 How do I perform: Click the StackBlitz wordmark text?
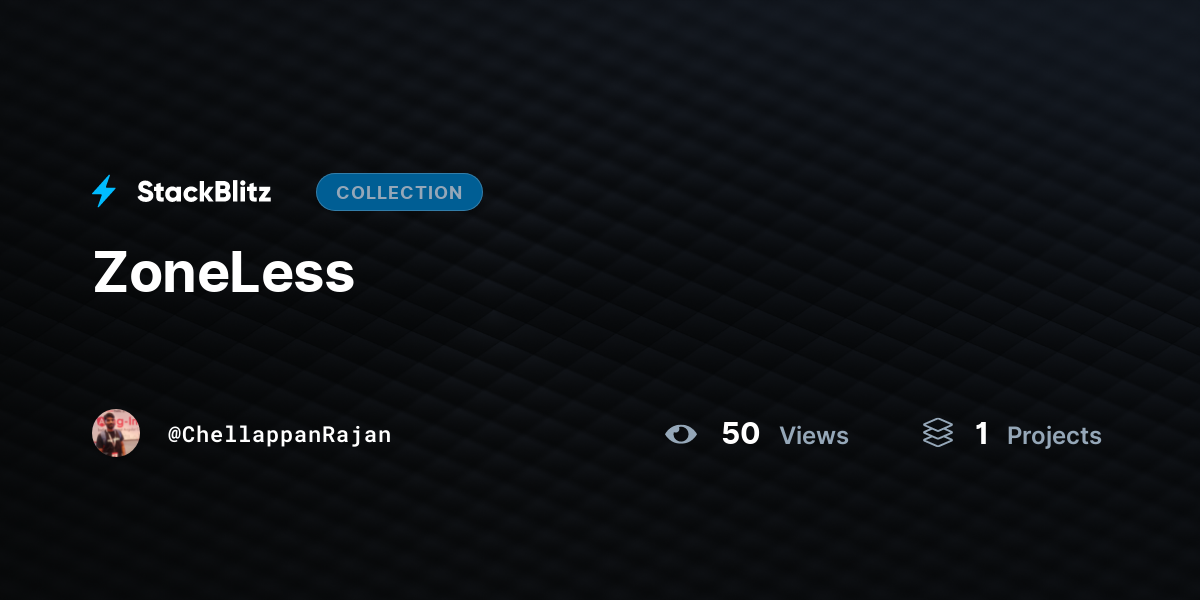pyautogui.click(x=204, y=192)
